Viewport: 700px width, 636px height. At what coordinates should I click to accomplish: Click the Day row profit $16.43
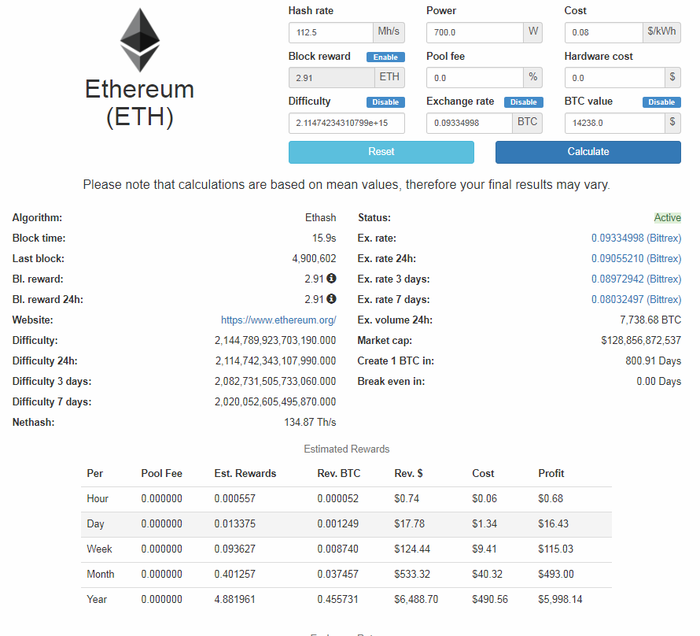coord(553,524)
